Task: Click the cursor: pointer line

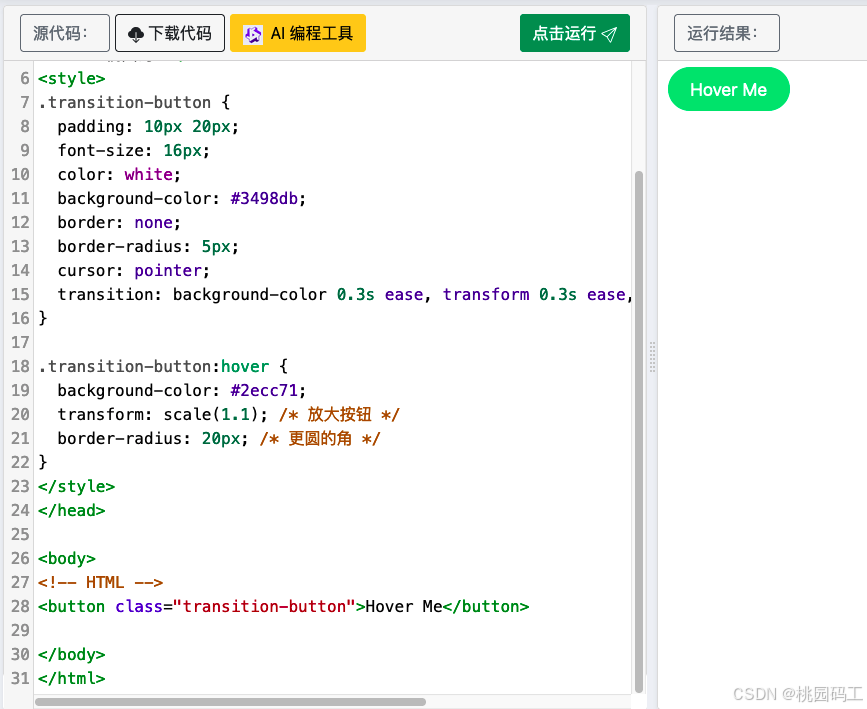Action: point(134,270)
